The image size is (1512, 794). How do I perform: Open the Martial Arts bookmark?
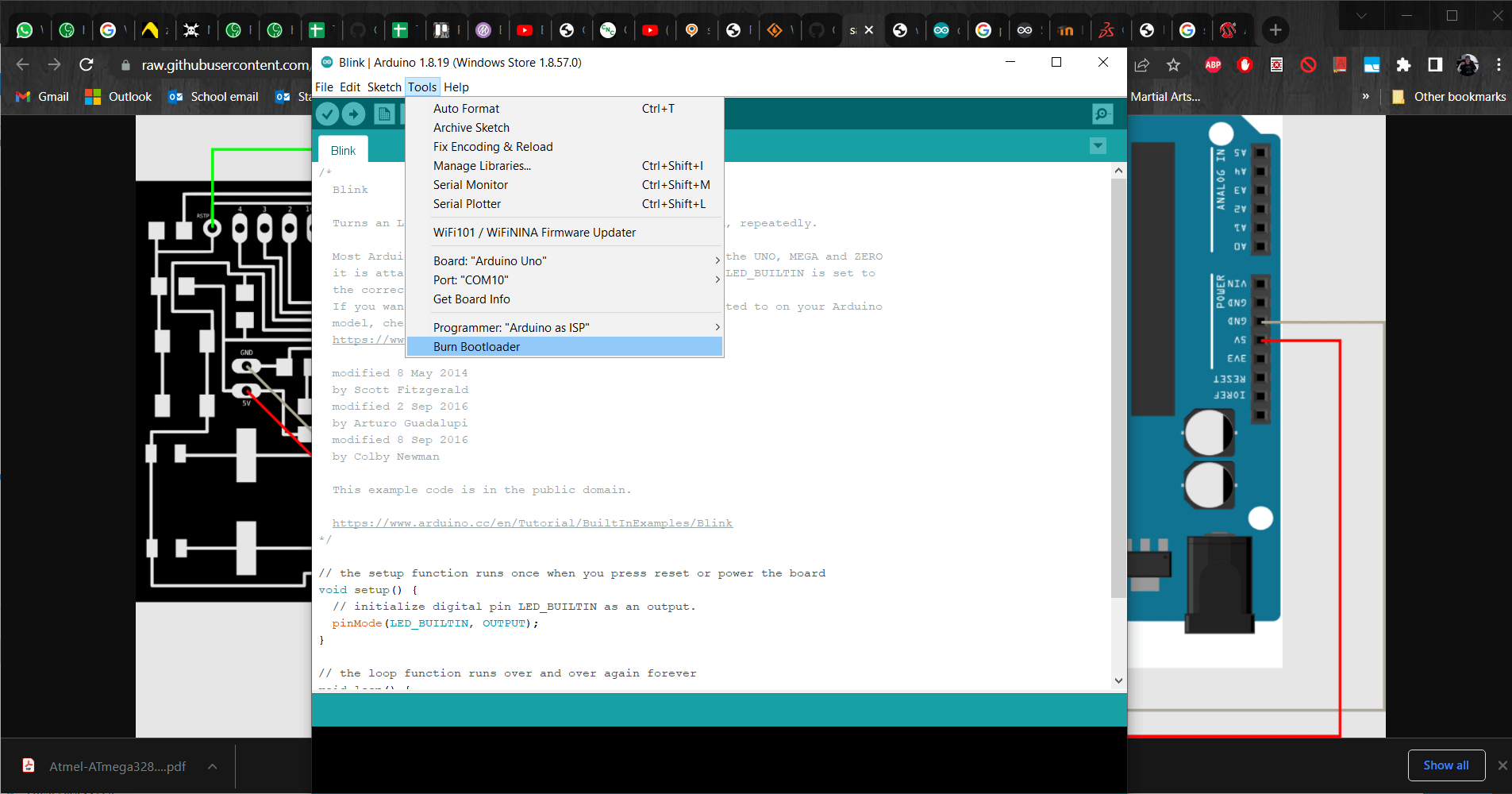pyautogui.click(x=1165, y=97)
